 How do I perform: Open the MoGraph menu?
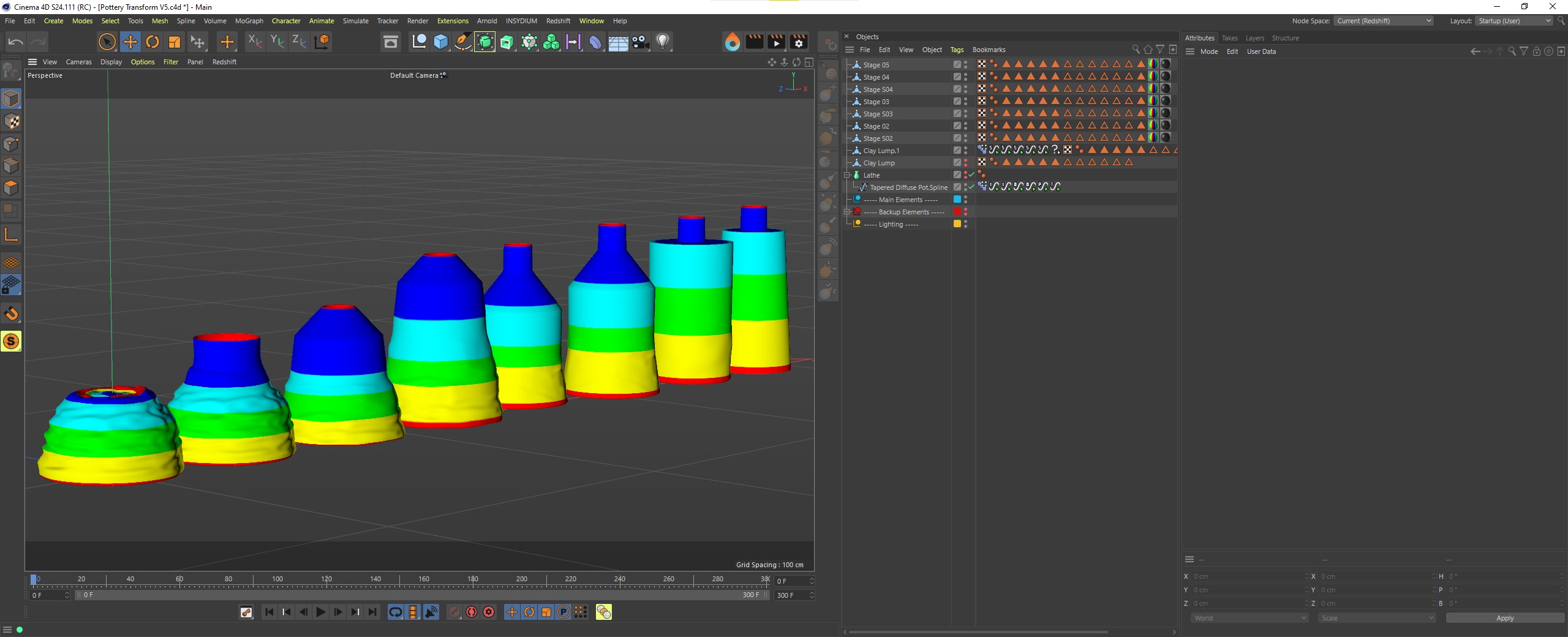249,21
